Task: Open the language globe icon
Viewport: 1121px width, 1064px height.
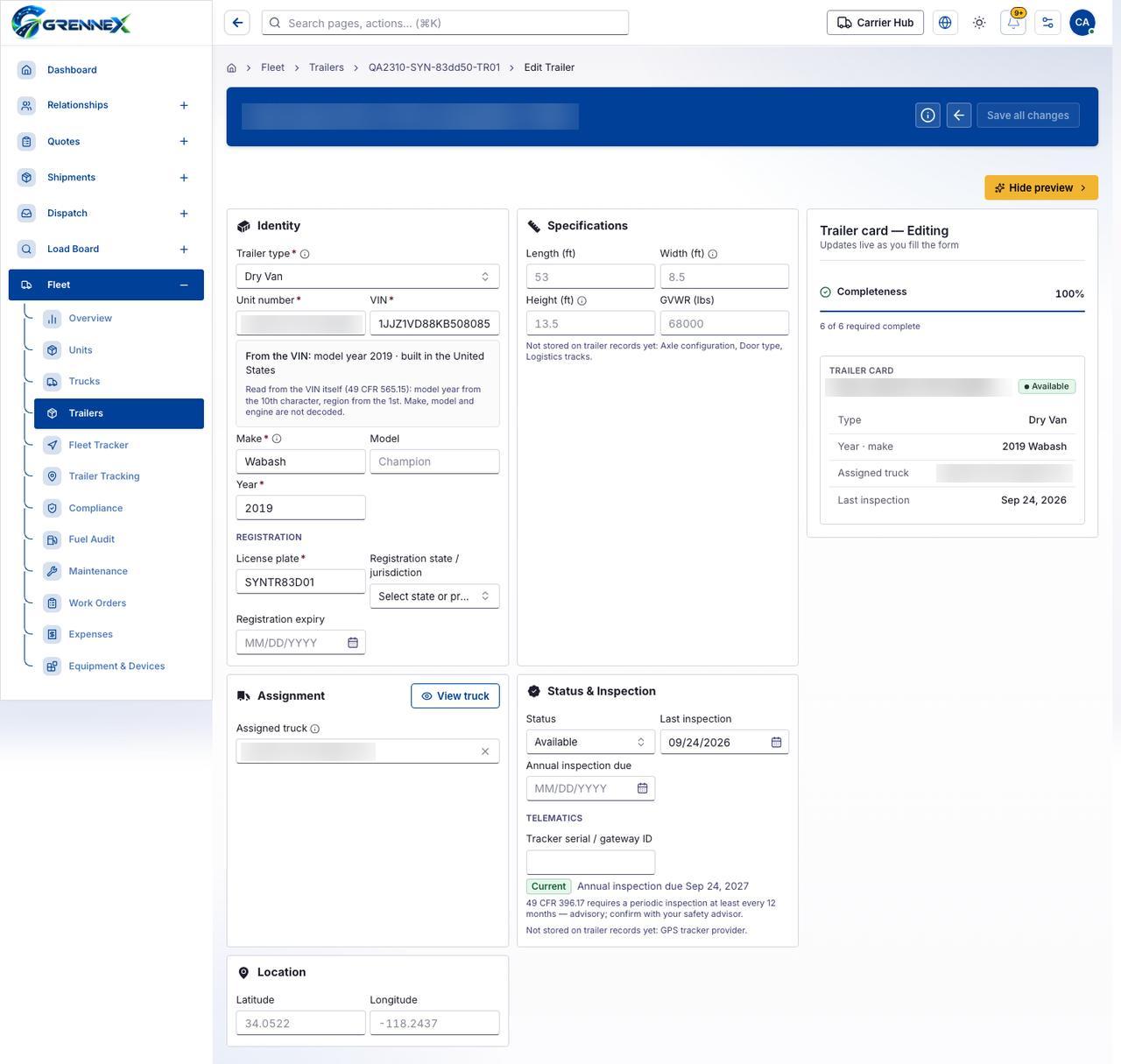Action: [945, 23]
